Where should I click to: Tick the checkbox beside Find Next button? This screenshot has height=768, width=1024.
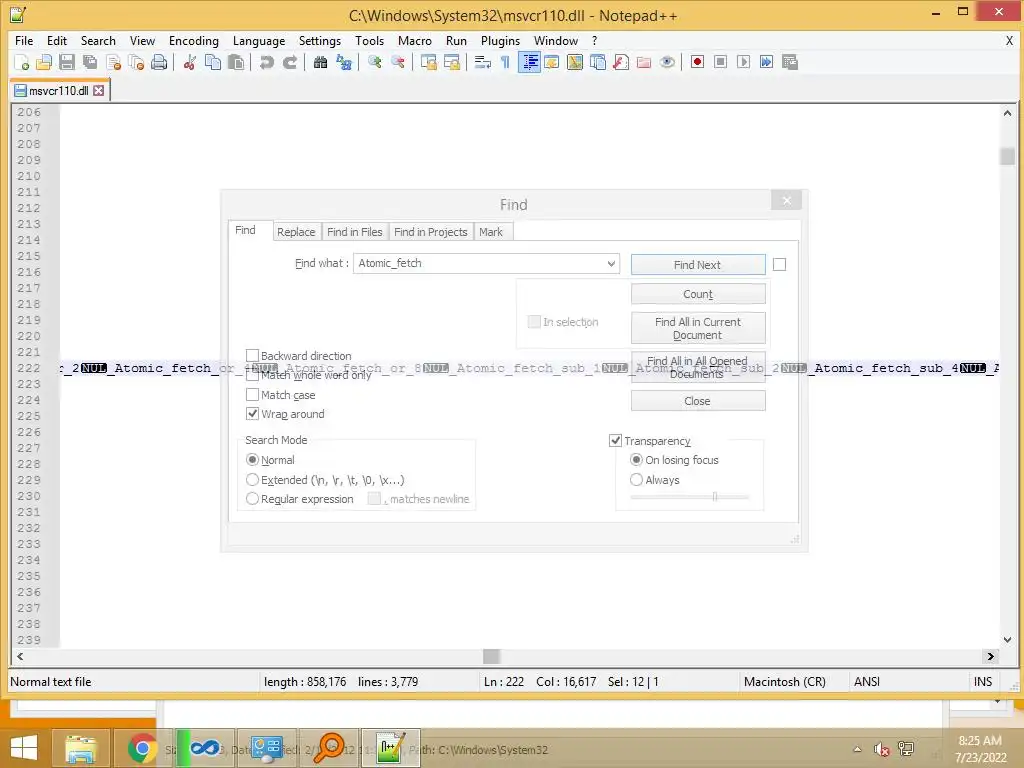coord(779,264)
